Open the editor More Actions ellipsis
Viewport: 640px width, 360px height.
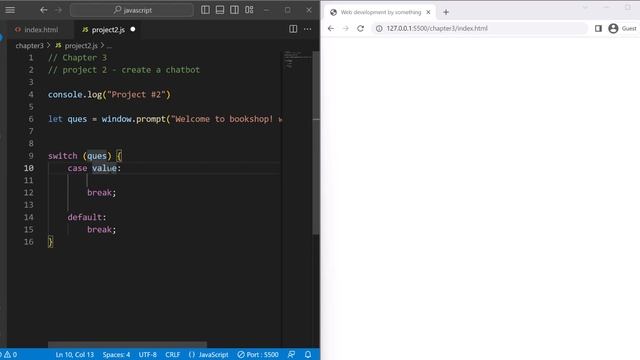(307, 29)
